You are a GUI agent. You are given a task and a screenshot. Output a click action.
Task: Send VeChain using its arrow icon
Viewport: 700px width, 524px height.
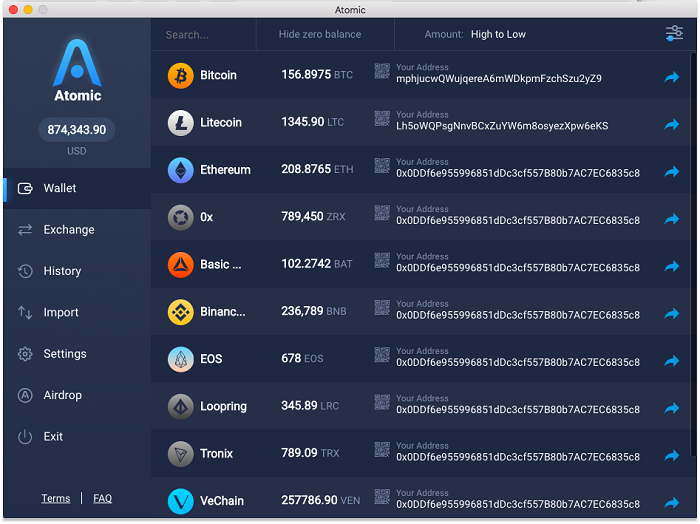[x=671, y=503]
